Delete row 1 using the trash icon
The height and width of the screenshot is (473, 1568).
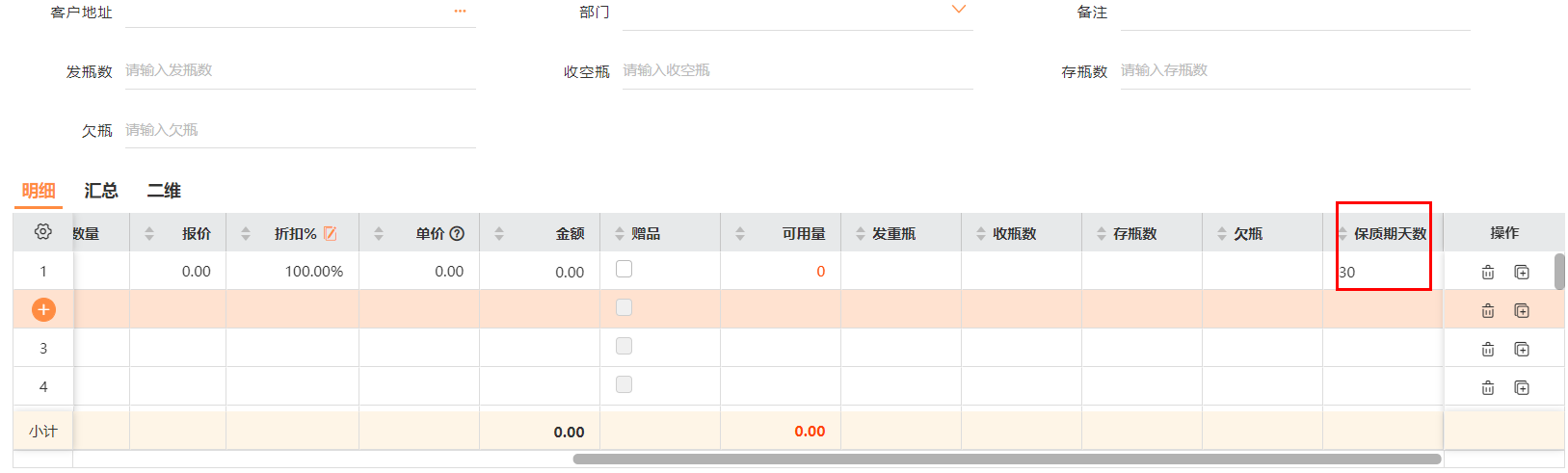1487,273
